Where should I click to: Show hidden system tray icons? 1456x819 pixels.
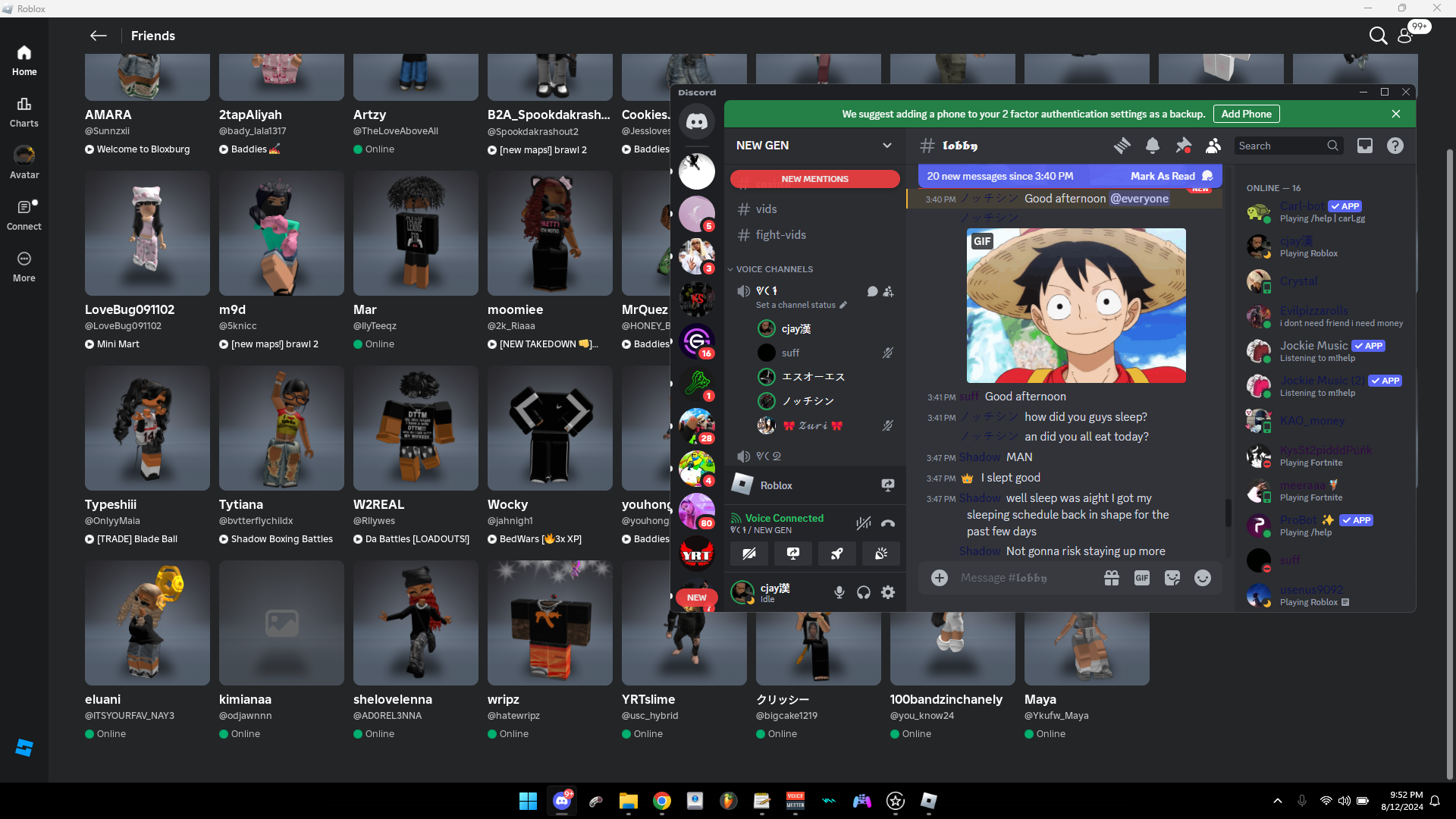[x=1278, y=801]
